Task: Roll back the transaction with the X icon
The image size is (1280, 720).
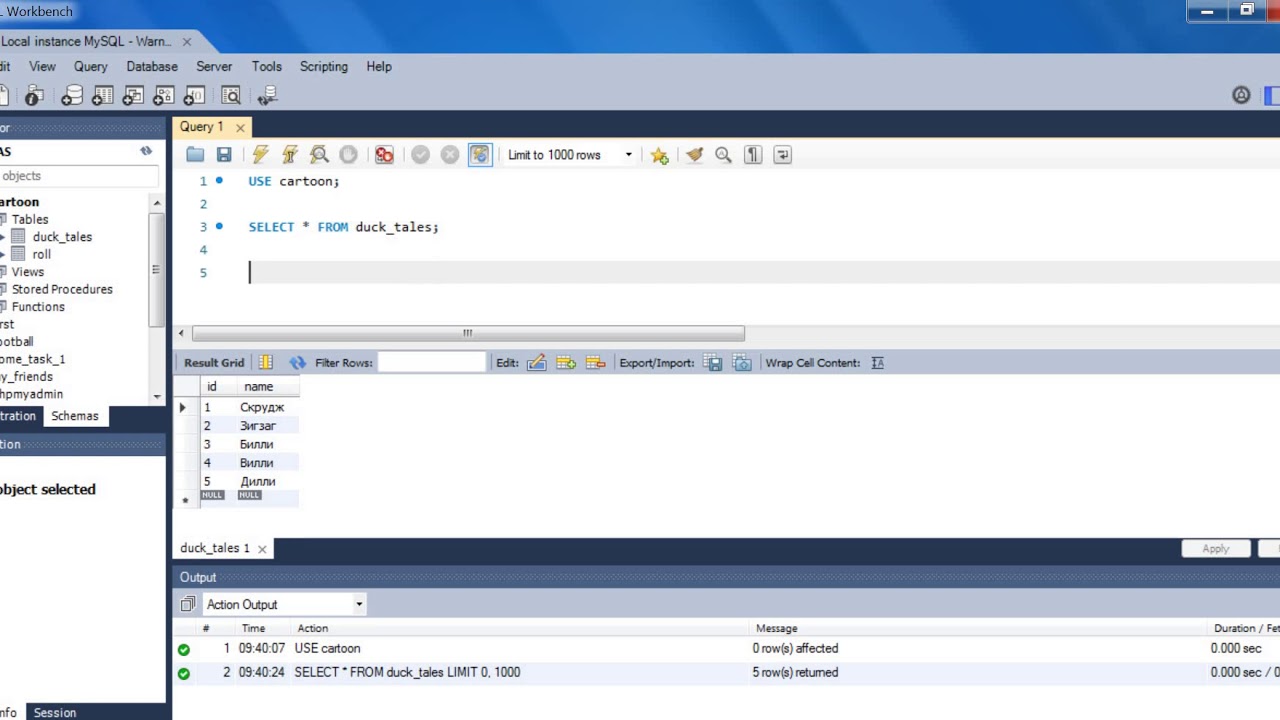Action: pos(450,155)
